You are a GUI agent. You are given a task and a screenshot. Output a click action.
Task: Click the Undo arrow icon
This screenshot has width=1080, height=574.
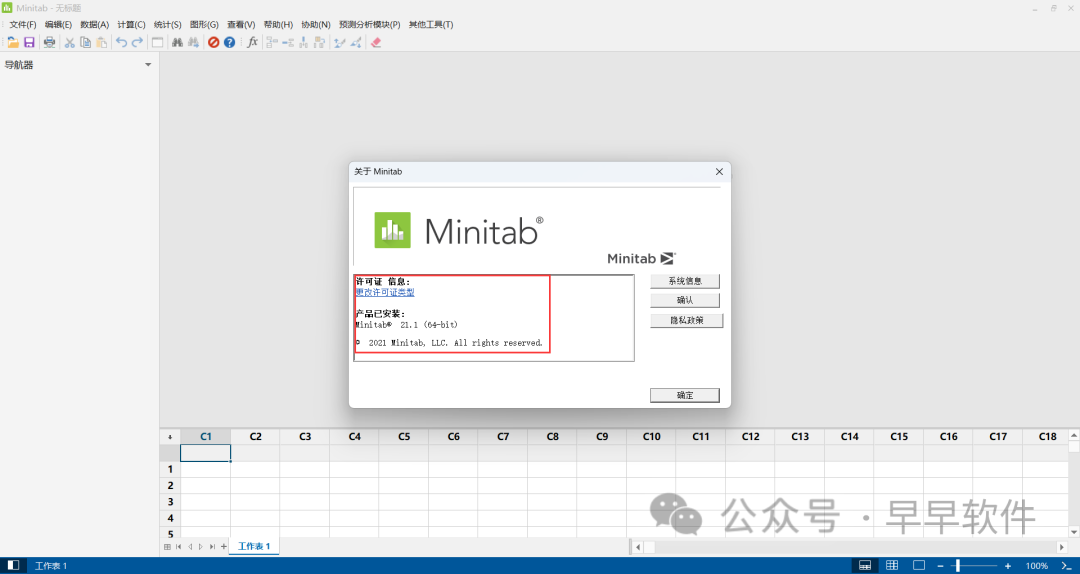pyautogui.click(x=121, y=42)
